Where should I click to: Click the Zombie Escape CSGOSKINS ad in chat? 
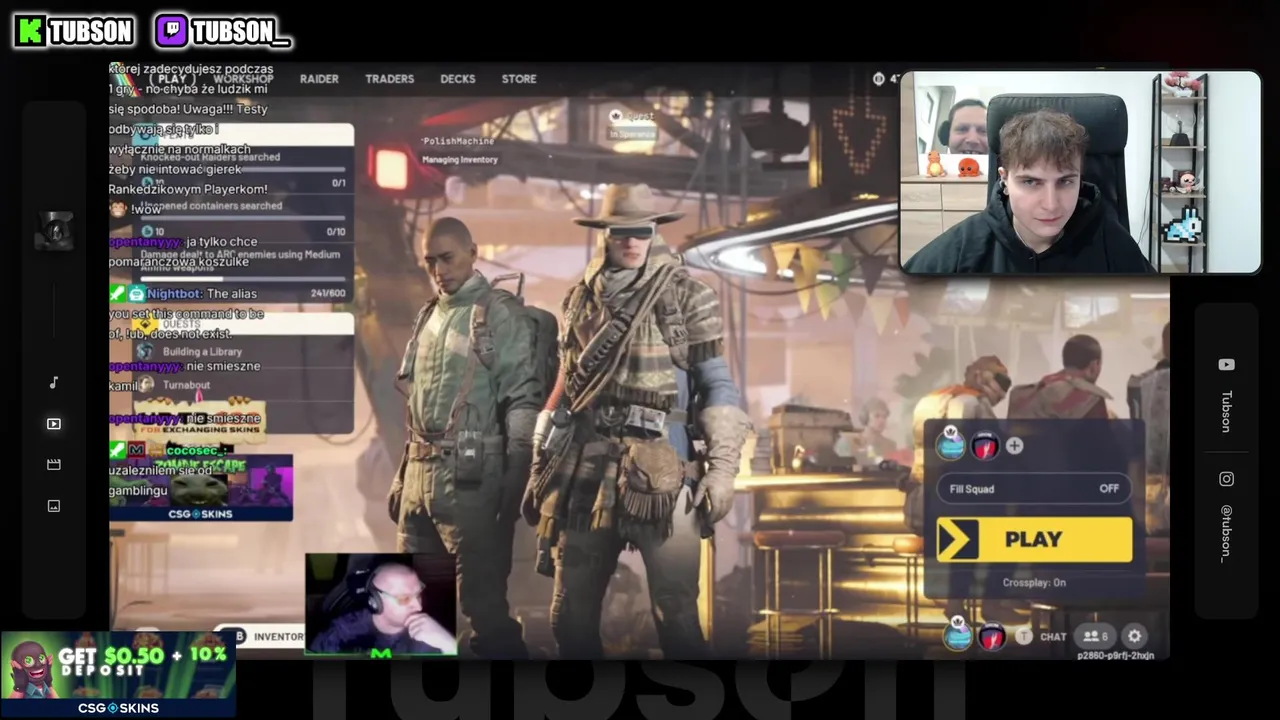click(x=201, y=487)
